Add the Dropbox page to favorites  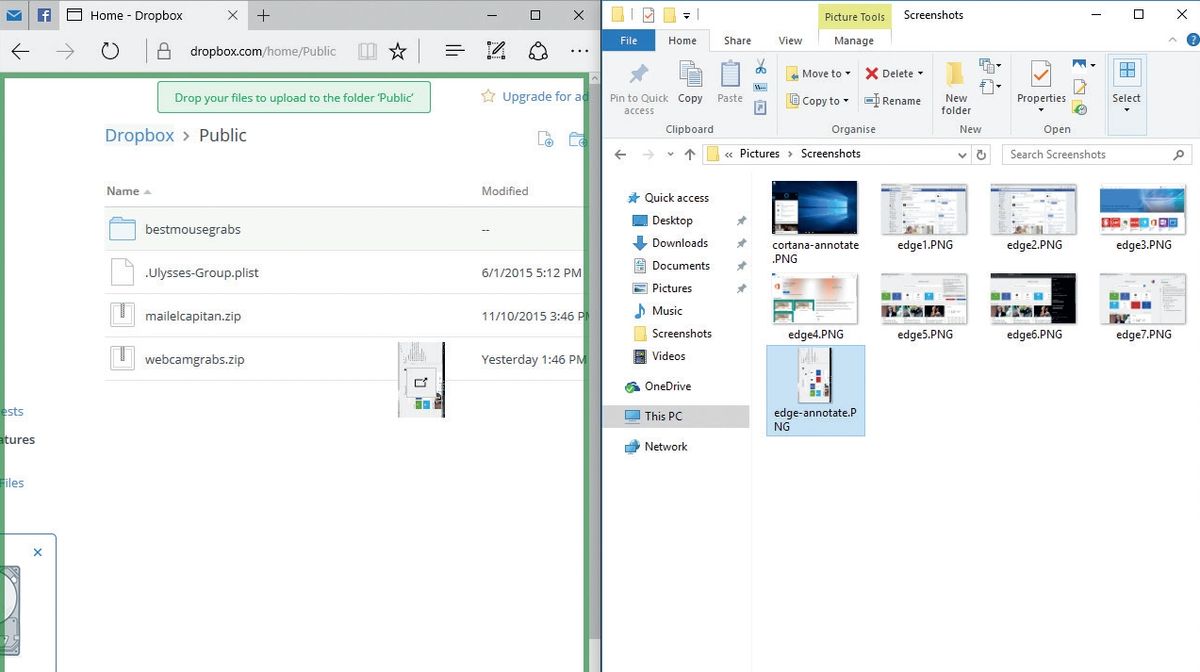tap(396, 50)
